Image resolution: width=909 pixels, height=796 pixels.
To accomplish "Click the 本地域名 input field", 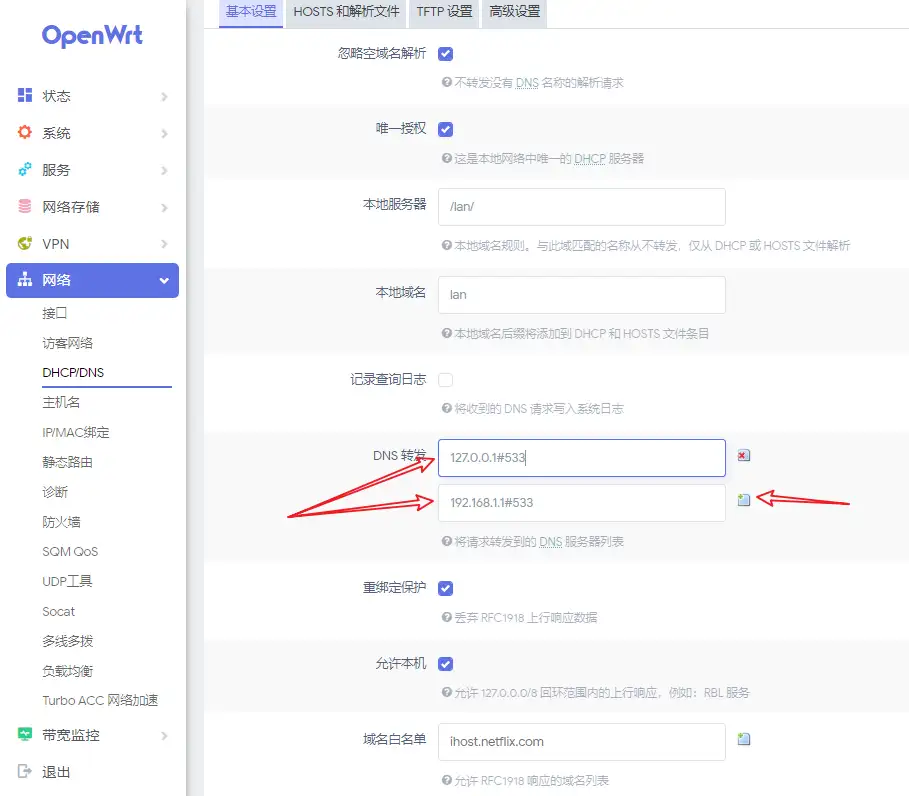I will (581, 295).
